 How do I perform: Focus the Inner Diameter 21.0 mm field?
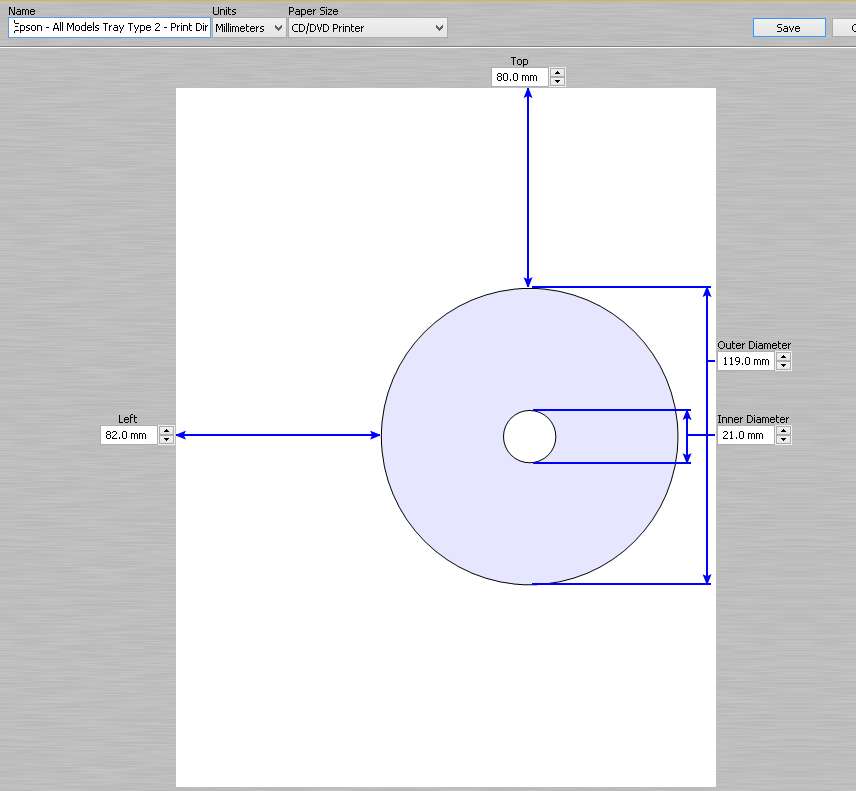745,435
